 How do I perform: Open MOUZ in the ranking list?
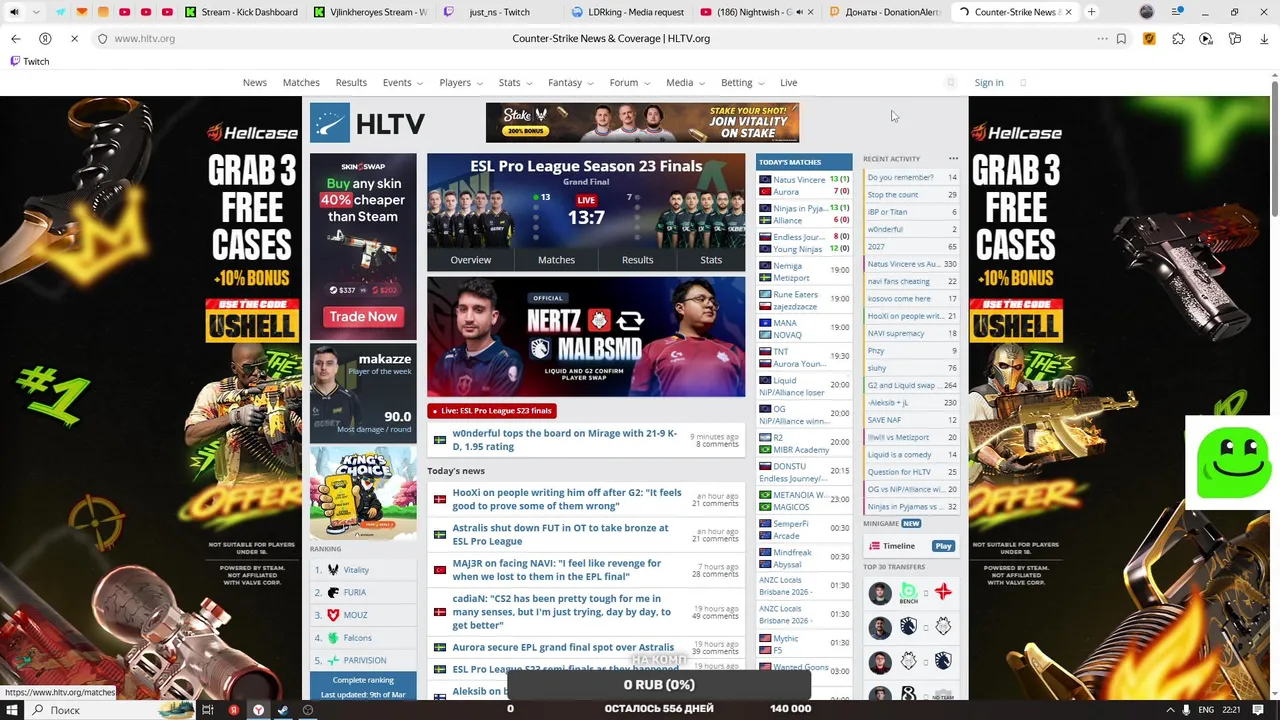355,615
